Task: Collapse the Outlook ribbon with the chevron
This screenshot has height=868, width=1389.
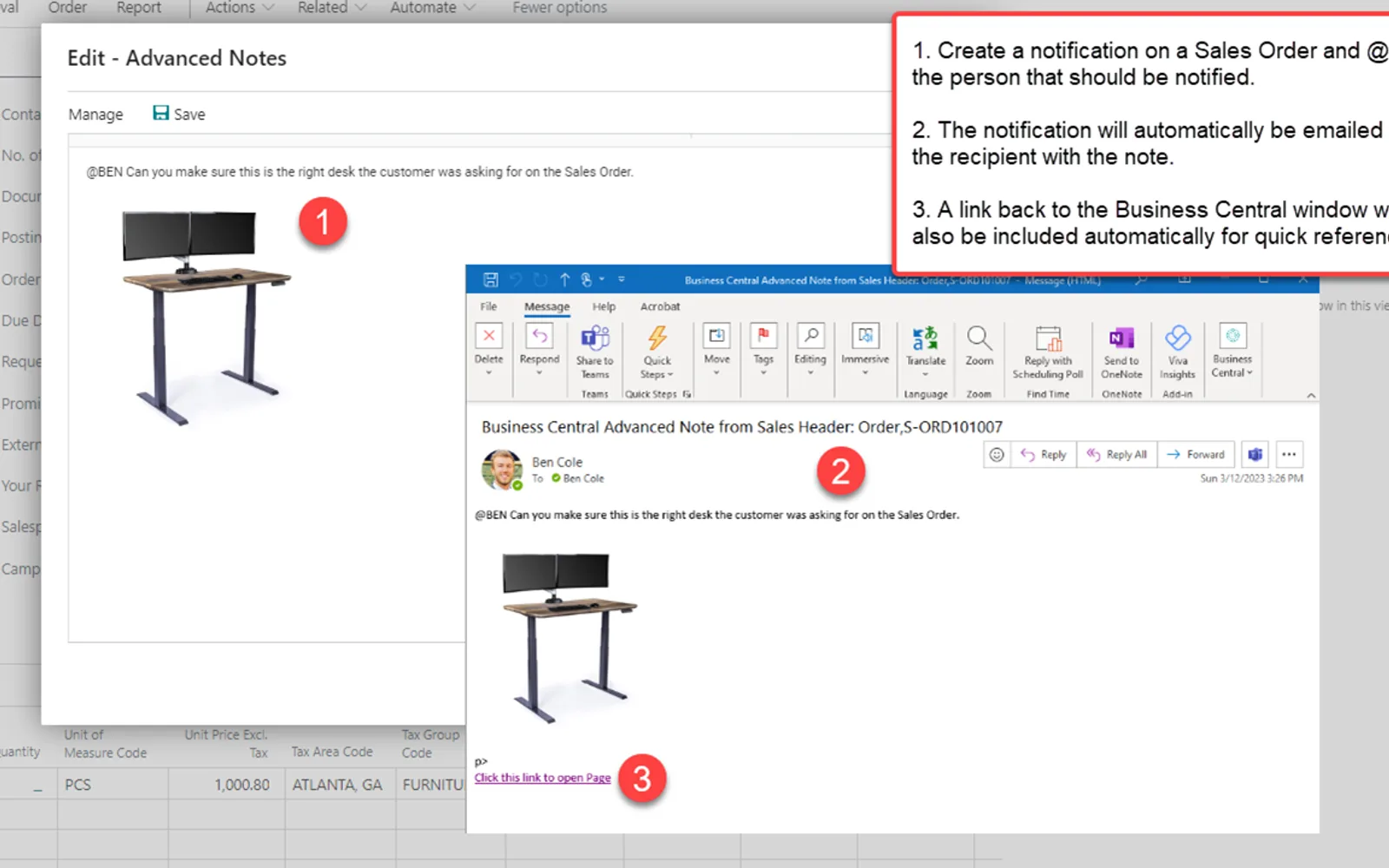Action: tap(1311, 396)
